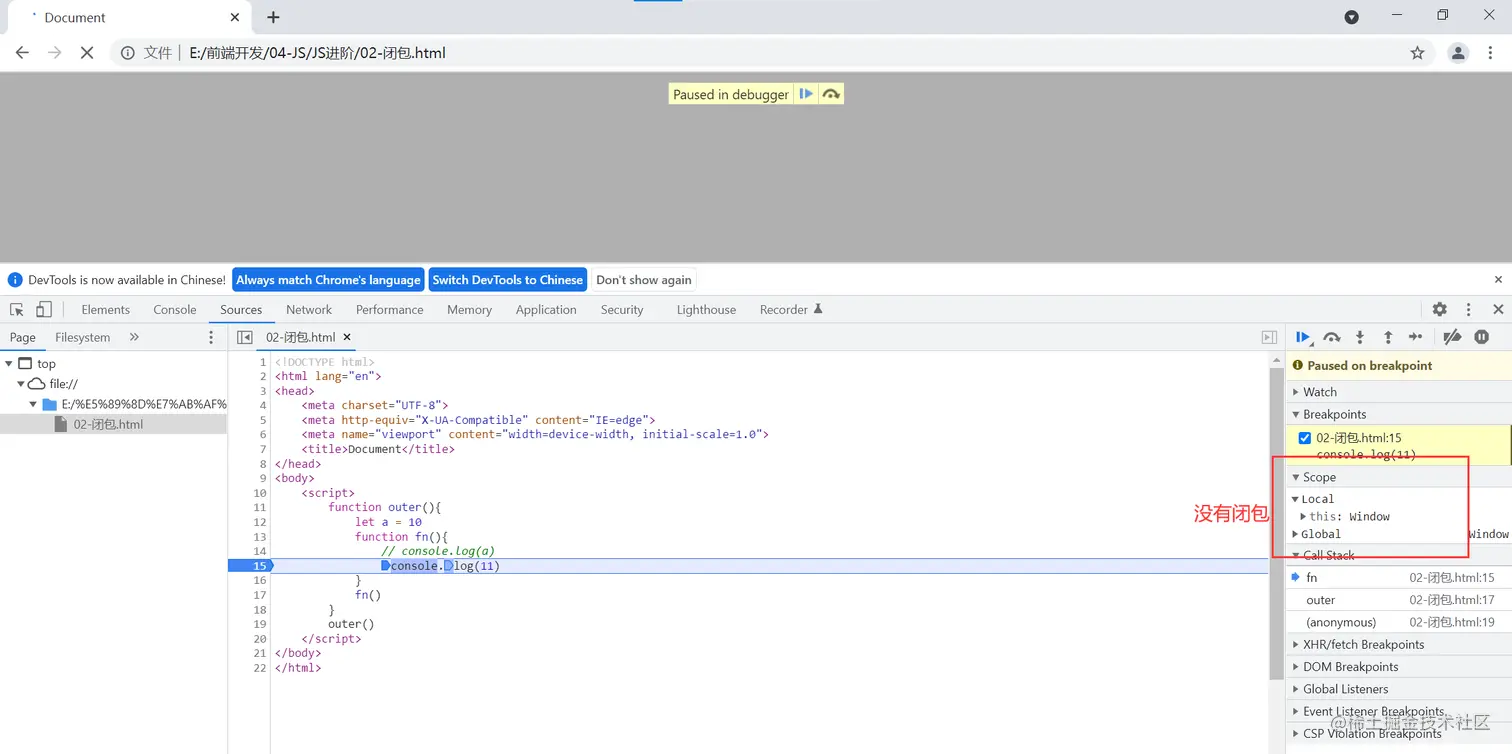Bookmark this page with the star icon
This screenshot has height=754, width=1512.
tap(1417, 53)
